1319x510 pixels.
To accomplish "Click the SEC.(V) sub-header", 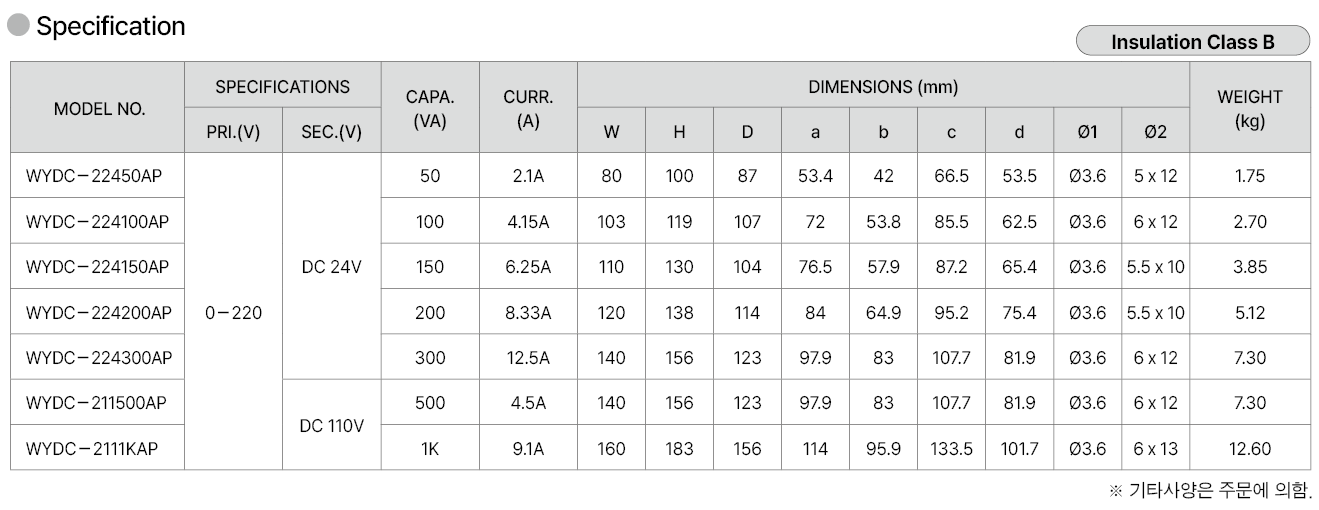I will click(331, 132).
